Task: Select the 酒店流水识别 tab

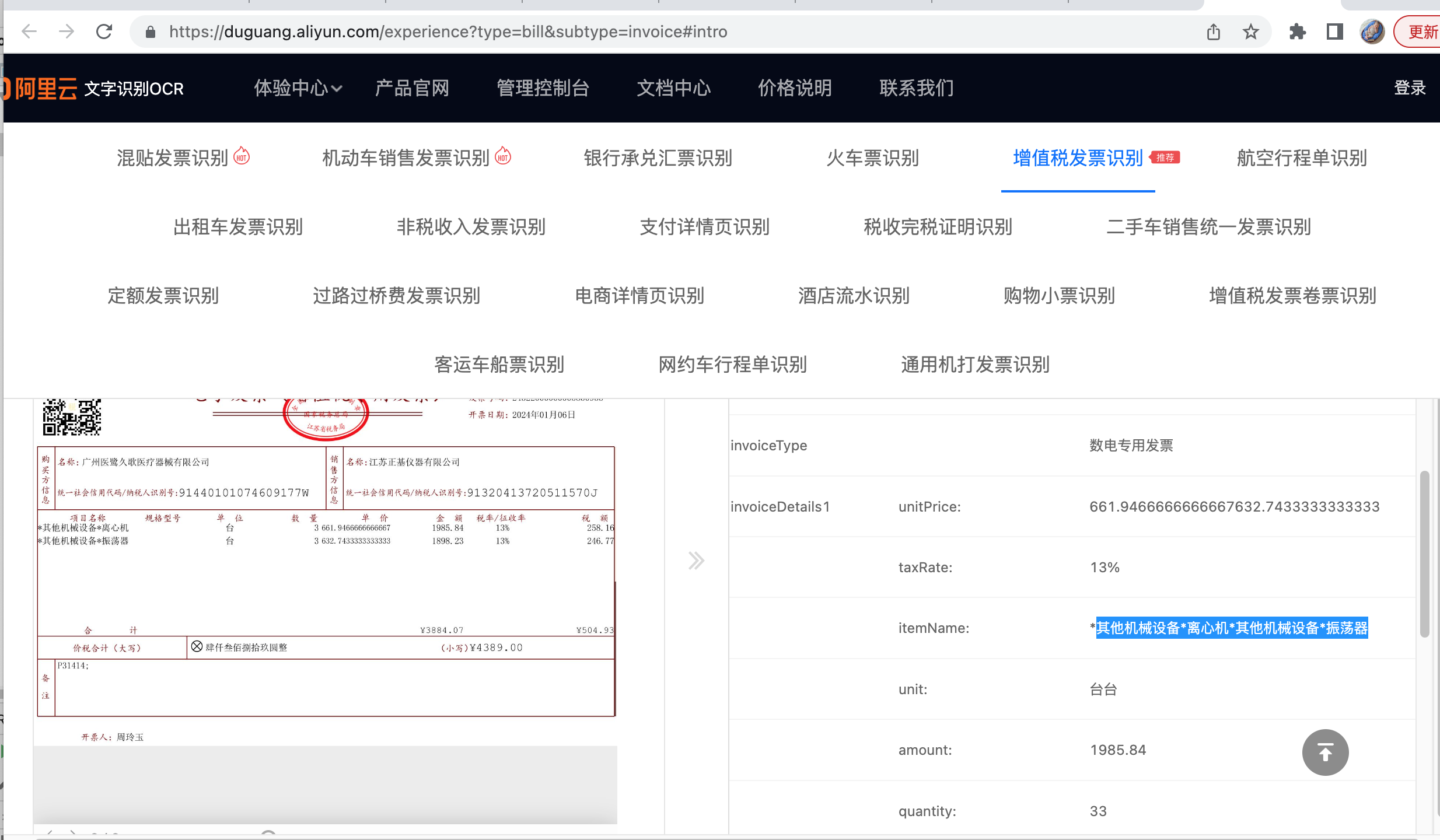Action: 854,296
